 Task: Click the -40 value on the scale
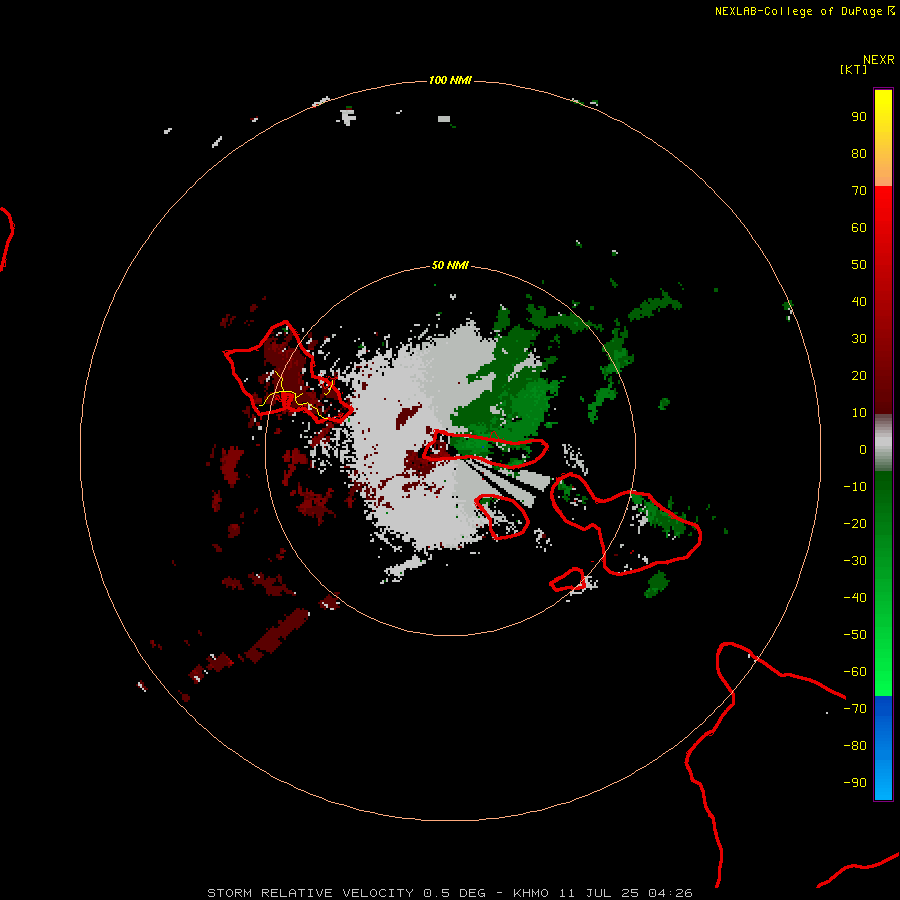(x=855, y=598)
